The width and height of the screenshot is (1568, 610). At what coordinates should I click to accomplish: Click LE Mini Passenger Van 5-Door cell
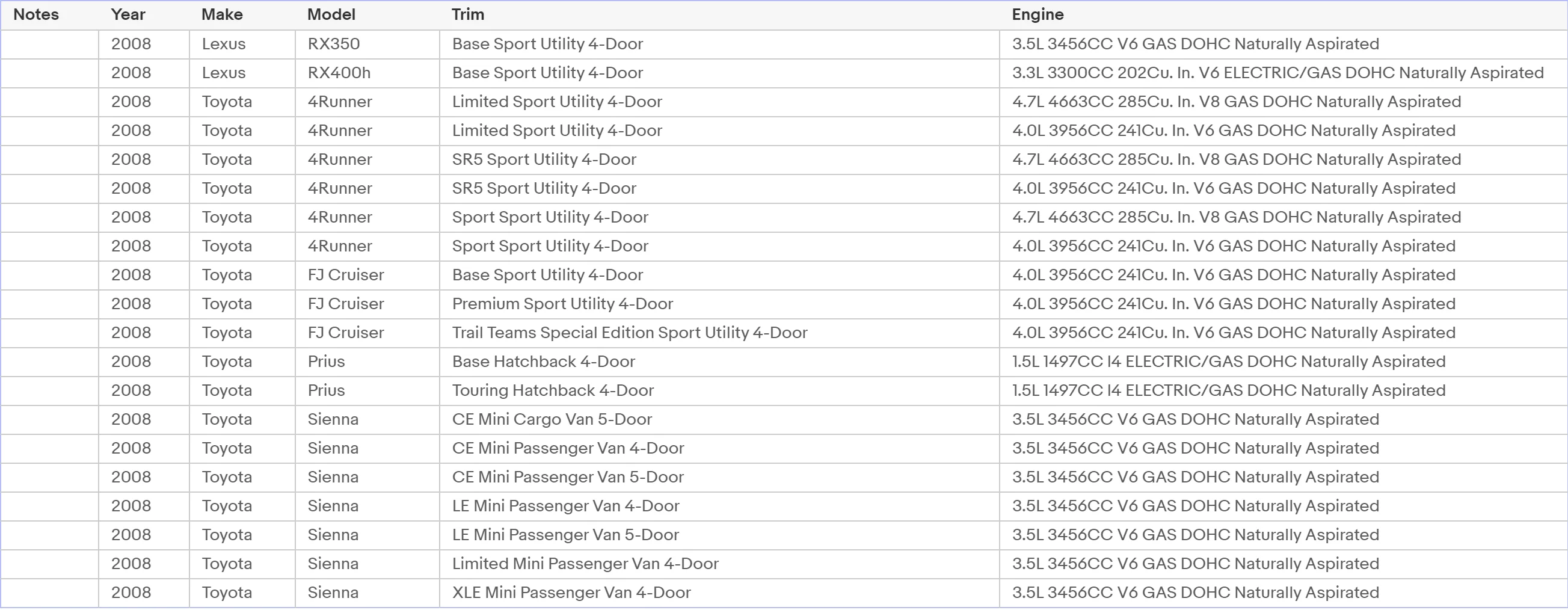coord(719,535)
